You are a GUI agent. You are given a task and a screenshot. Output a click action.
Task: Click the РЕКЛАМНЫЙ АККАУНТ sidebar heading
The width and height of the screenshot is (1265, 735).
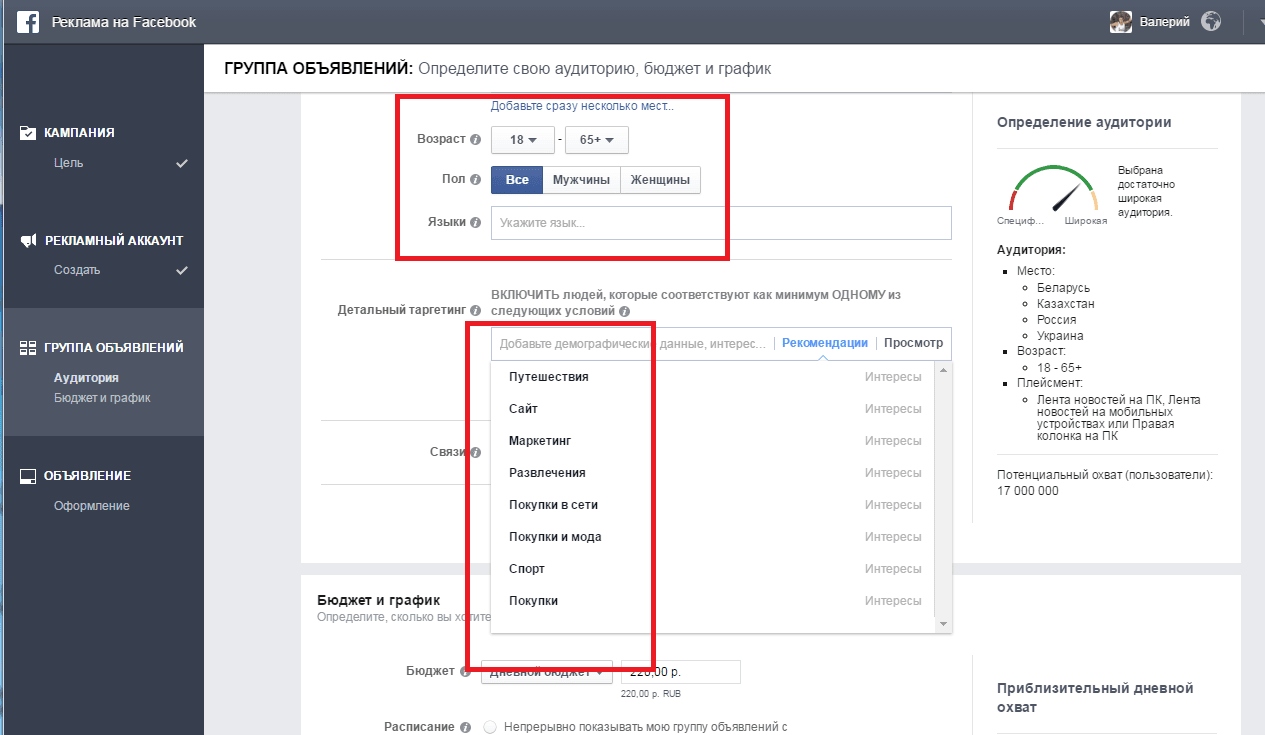tap(114, 240)
